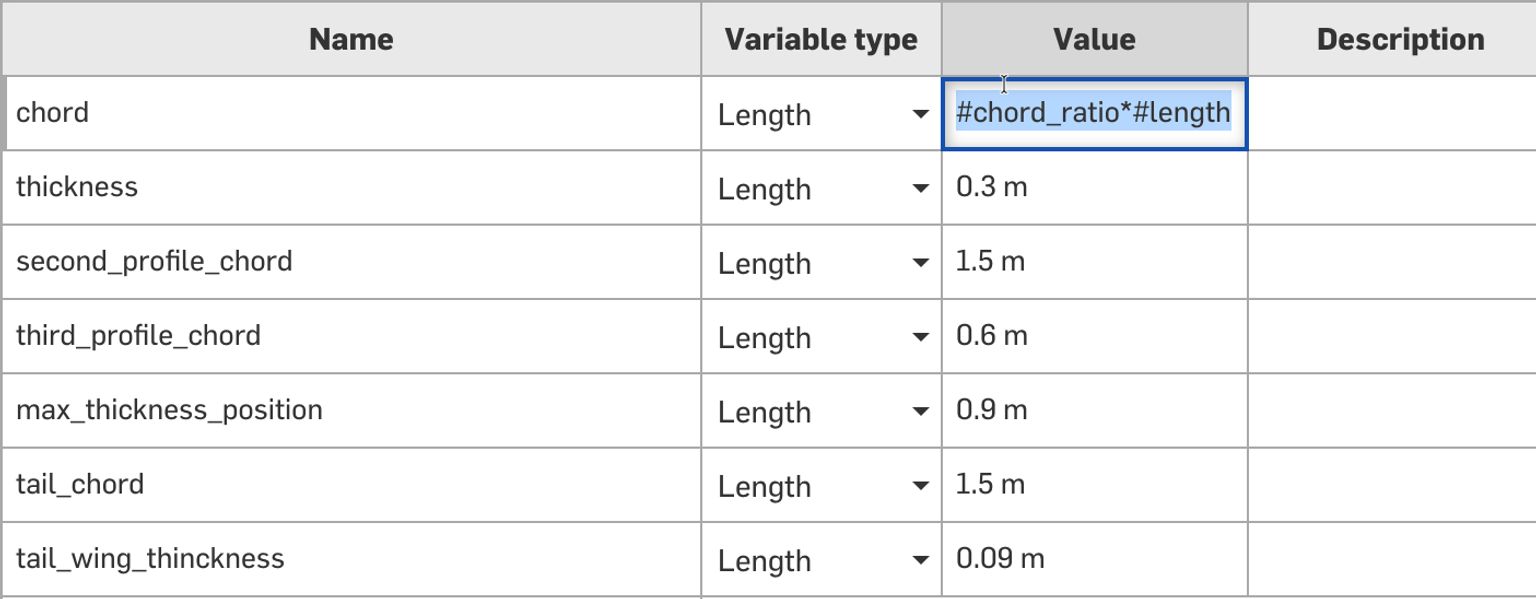
Task: Edit the 0.6 m value of third_profile_chord
Action: click(1093, 336)
